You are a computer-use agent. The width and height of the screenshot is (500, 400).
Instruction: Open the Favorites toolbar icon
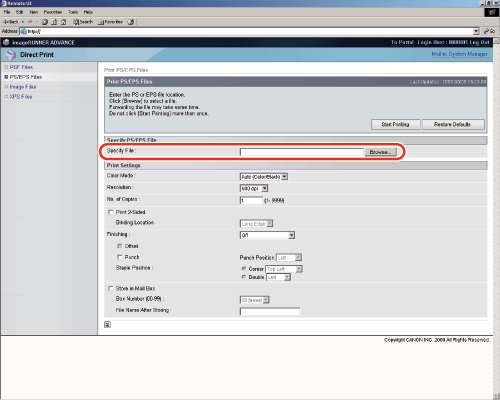111,22
